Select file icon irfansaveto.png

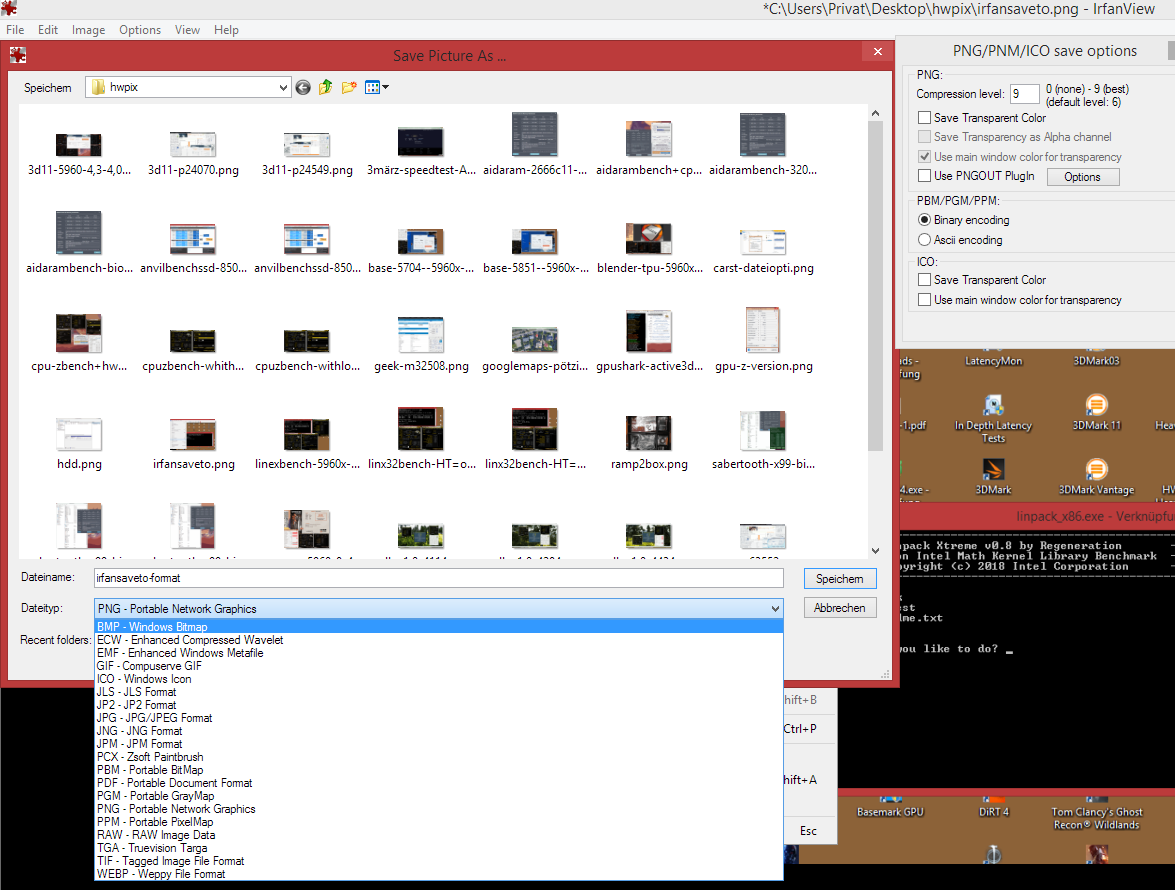pos(193,435)
